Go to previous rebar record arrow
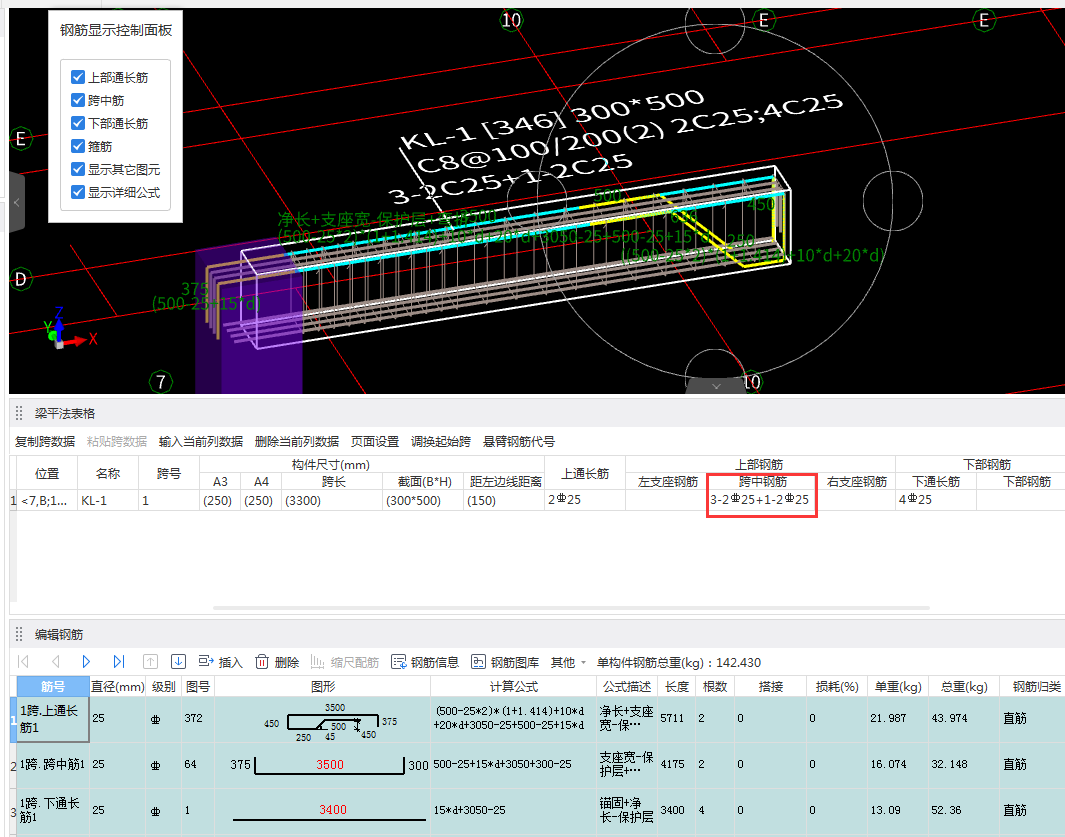1065x837 pixels. [56, 662]
